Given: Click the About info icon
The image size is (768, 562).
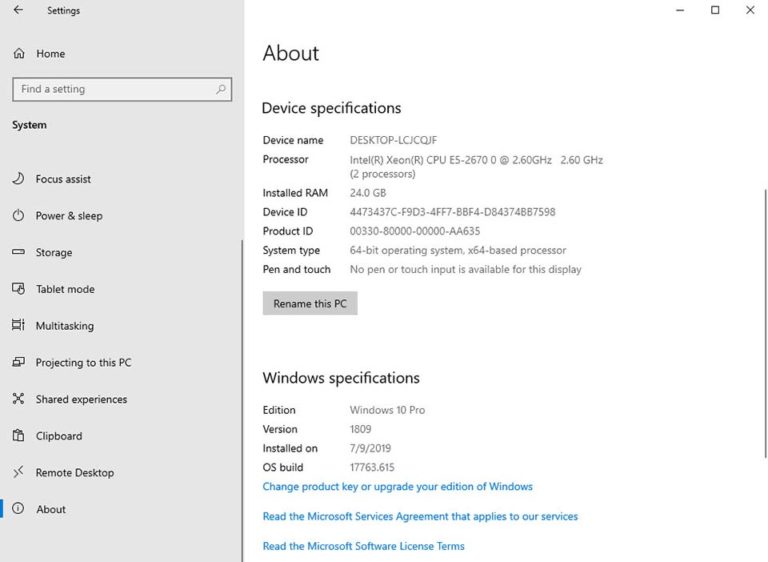Looking at the screenshot, I should point(18,509).
